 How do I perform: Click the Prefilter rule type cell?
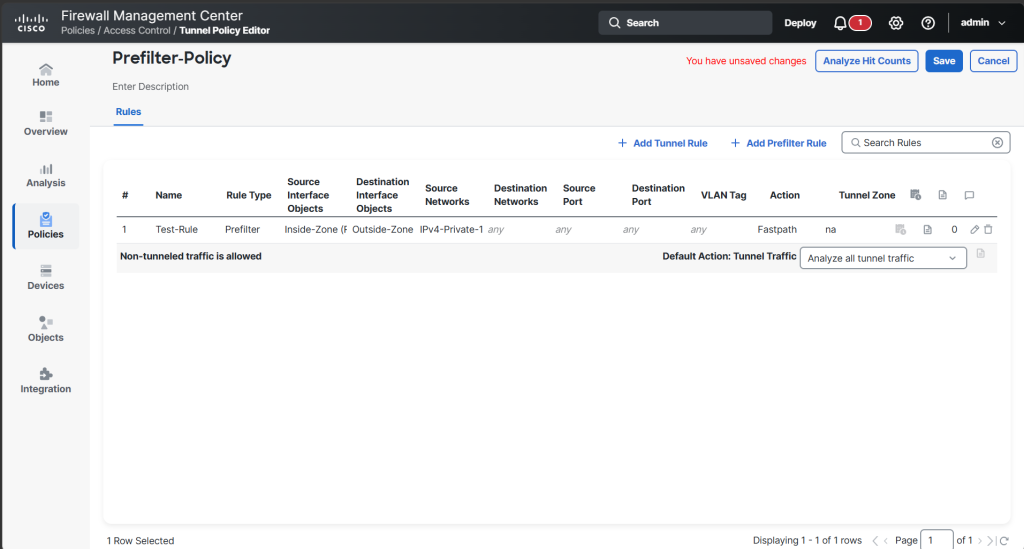click(242, 229)
